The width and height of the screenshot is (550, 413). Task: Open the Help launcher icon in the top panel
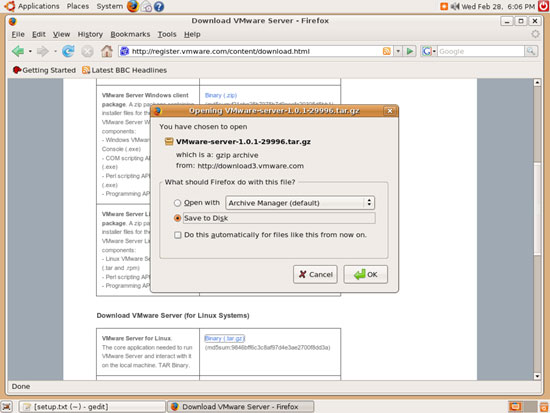click(x=159, y=7)
